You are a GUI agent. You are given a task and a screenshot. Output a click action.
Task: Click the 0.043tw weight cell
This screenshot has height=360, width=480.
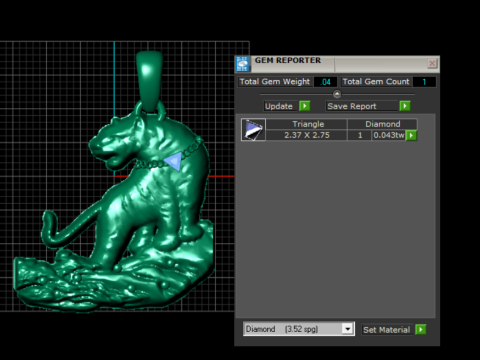[x=389, y=135]
